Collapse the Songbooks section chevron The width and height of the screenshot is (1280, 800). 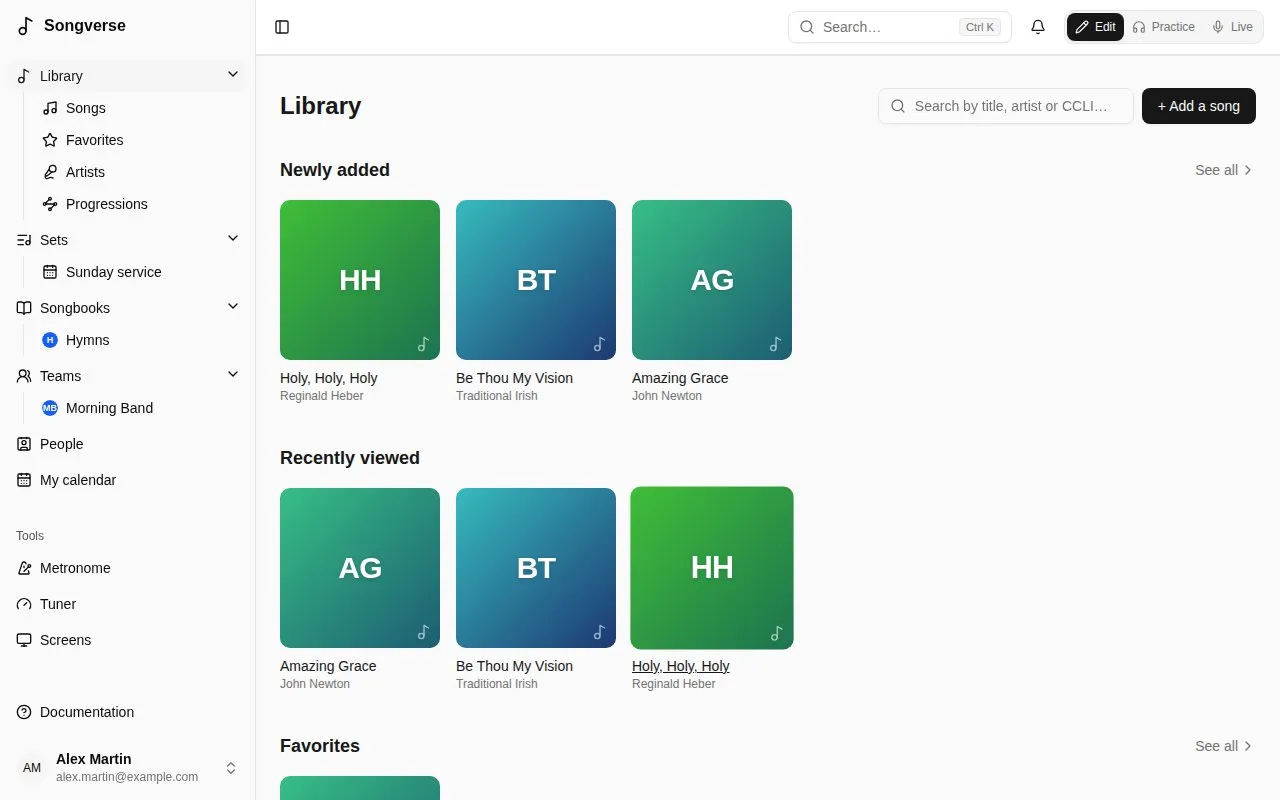click(233, 307)
